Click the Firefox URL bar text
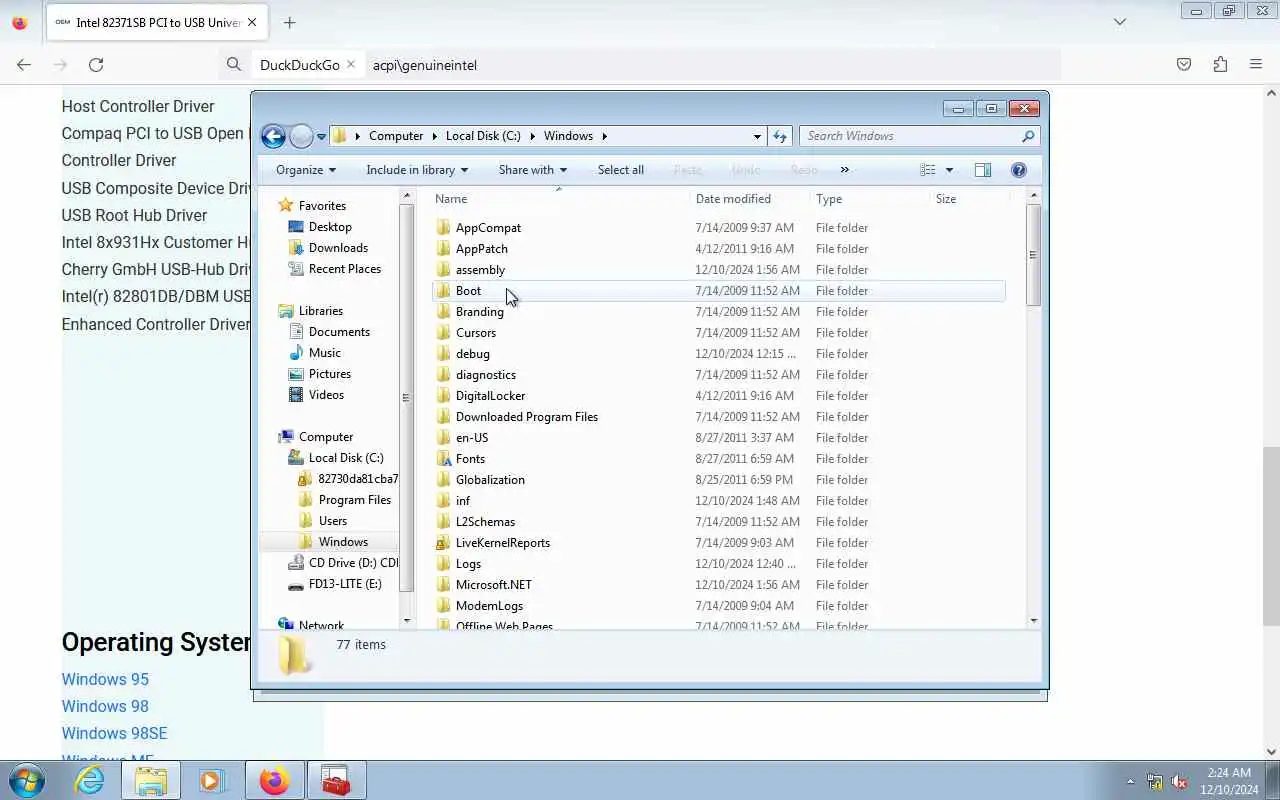The height and width of the screenshot is (800, 1280). tap(425, 65)
